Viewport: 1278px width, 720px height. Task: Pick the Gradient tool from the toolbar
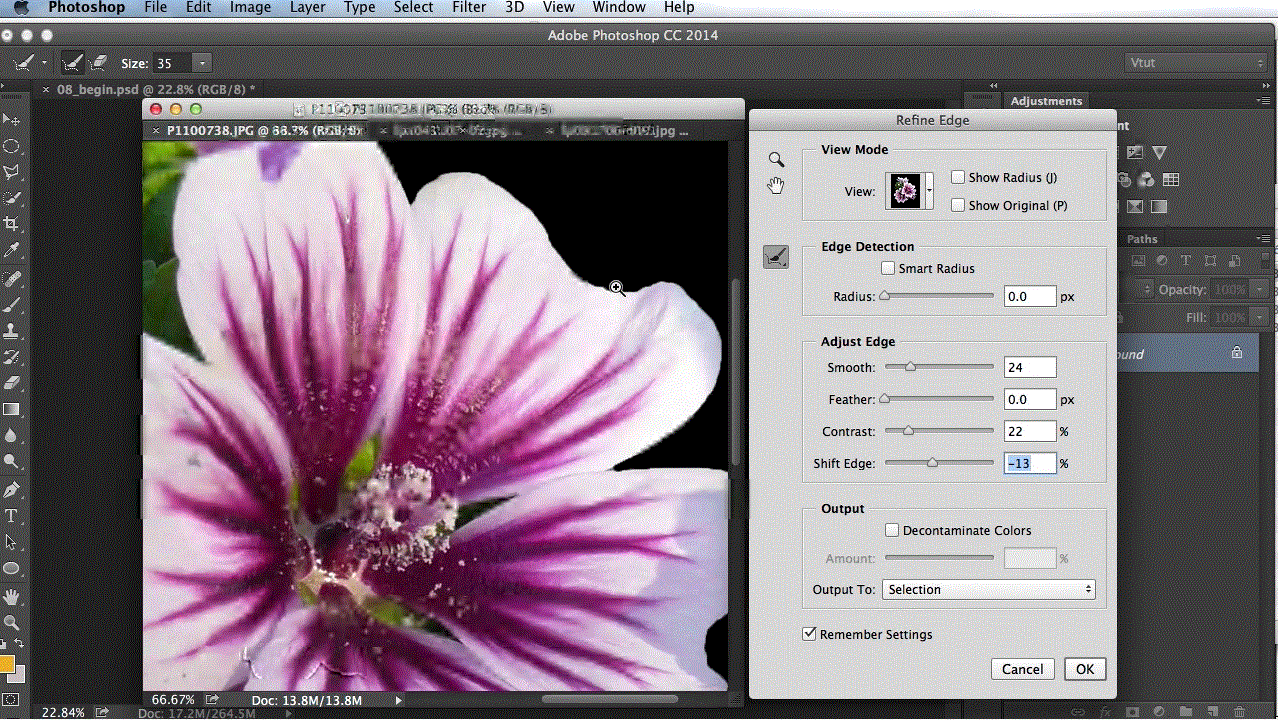click(13, 408)
